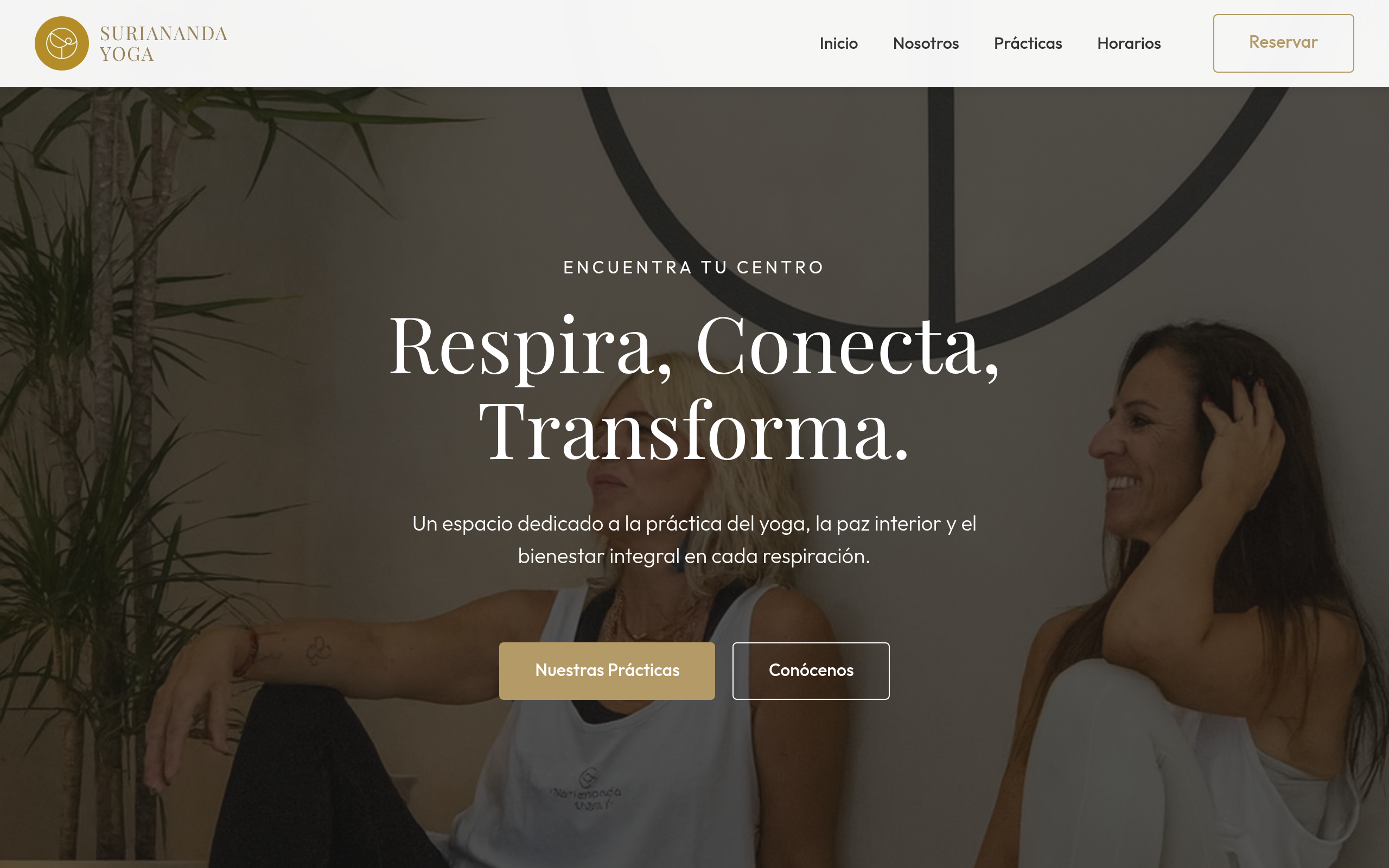The width and height of the screenshot is (1389, 868).
Task: Click the Nuestras Prácticas gold button
Action: [x=607, y=671]
